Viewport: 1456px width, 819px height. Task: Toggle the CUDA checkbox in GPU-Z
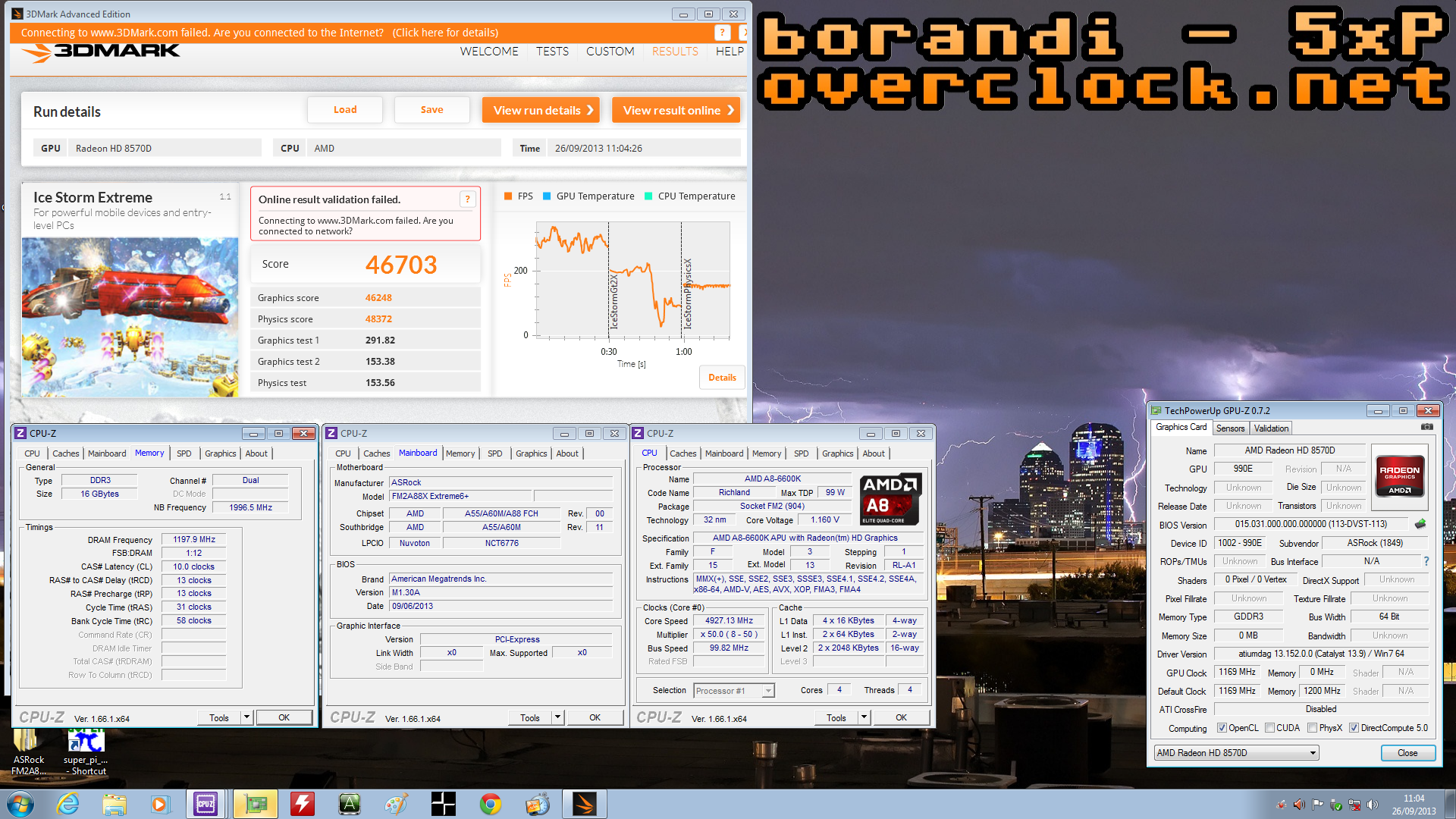click(1269, 728)
